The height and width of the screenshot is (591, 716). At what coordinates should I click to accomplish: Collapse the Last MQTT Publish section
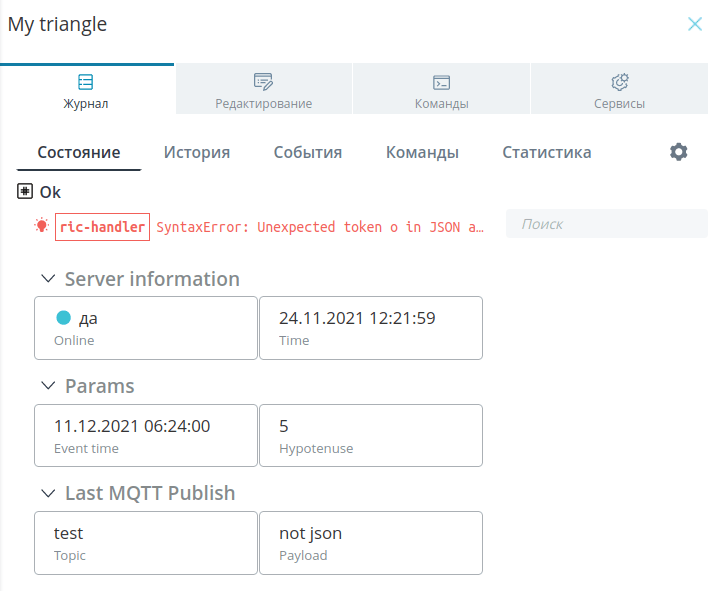click(48, 493)
